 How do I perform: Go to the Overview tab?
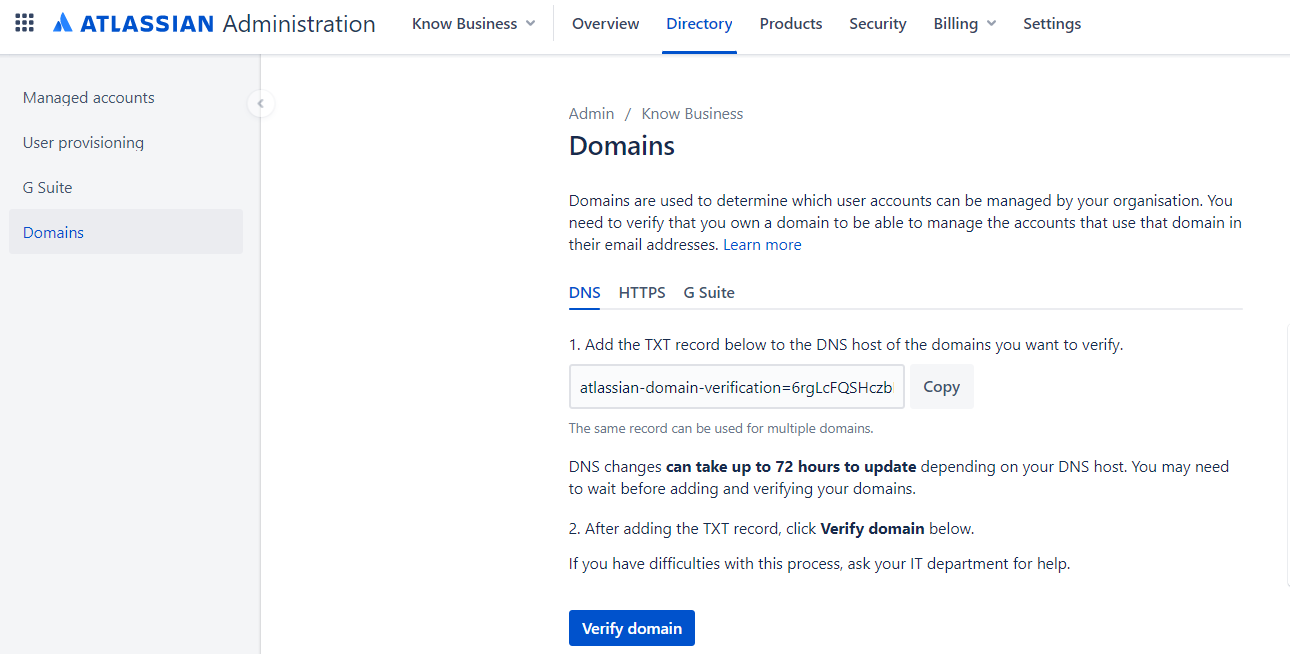(x=605, y=24)
